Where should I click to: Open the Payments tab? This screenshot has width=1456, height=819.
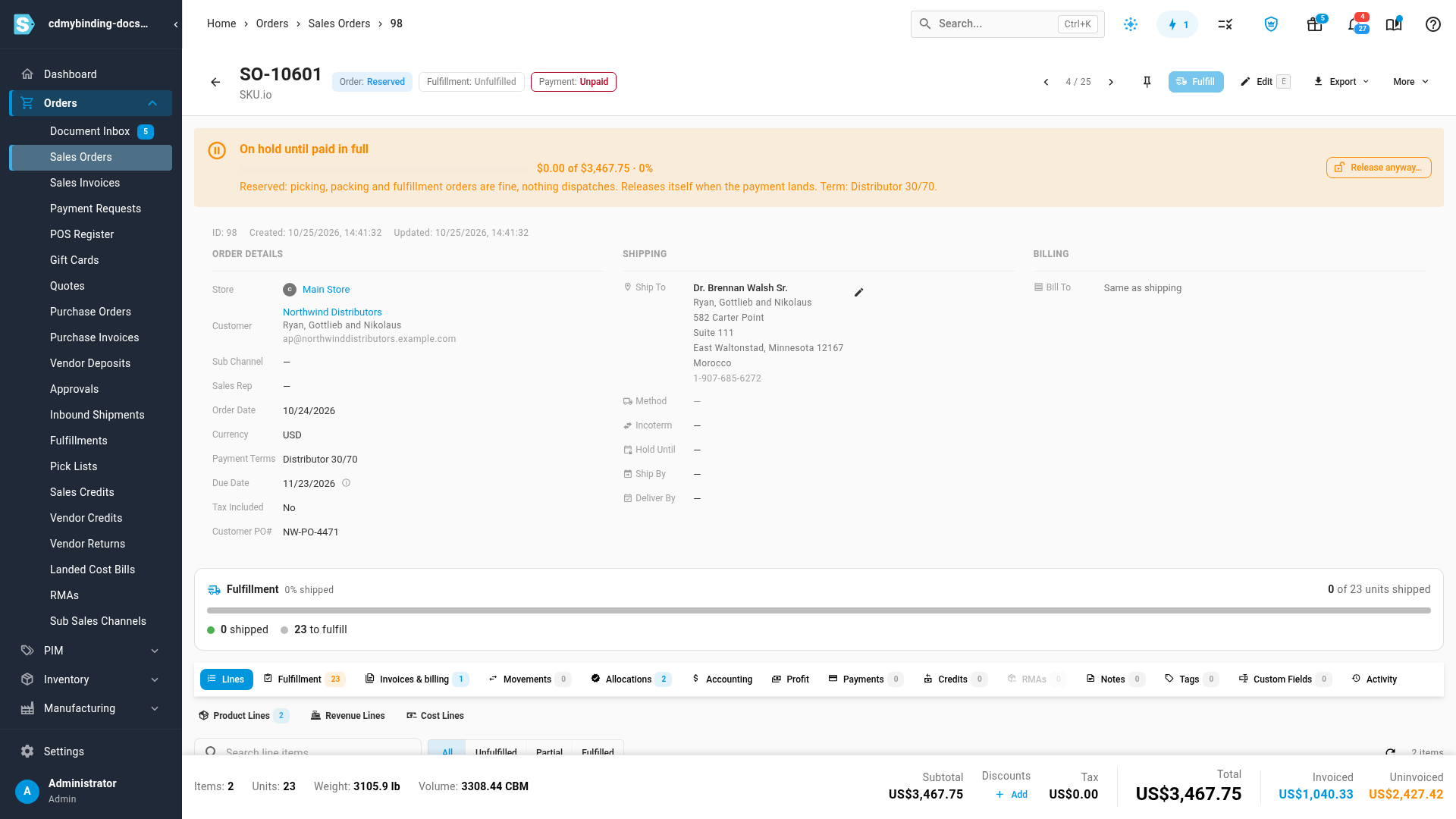point(864,679)
